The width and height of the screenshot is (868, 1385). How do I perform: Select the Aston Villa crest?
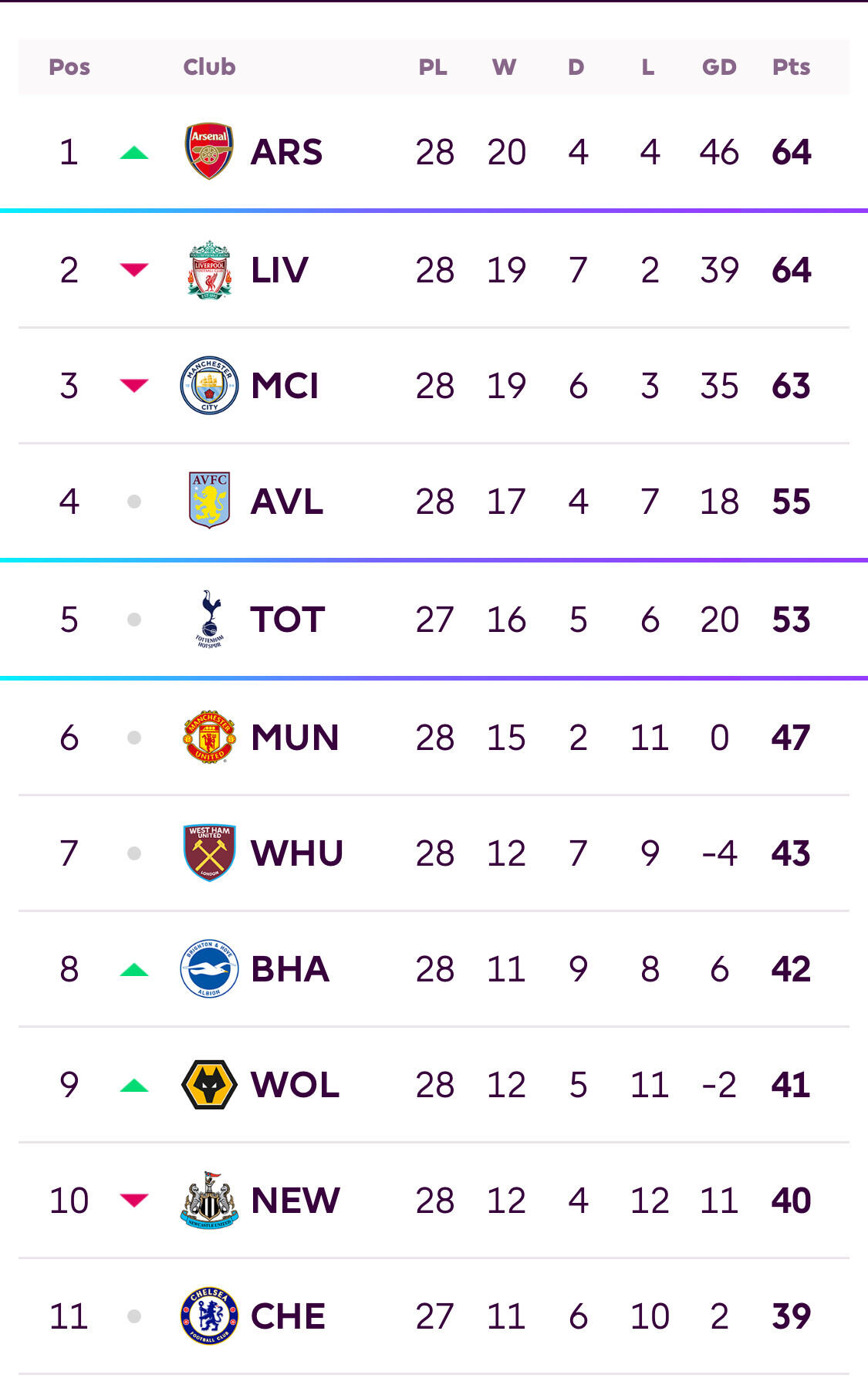click(x=209, y=501)
